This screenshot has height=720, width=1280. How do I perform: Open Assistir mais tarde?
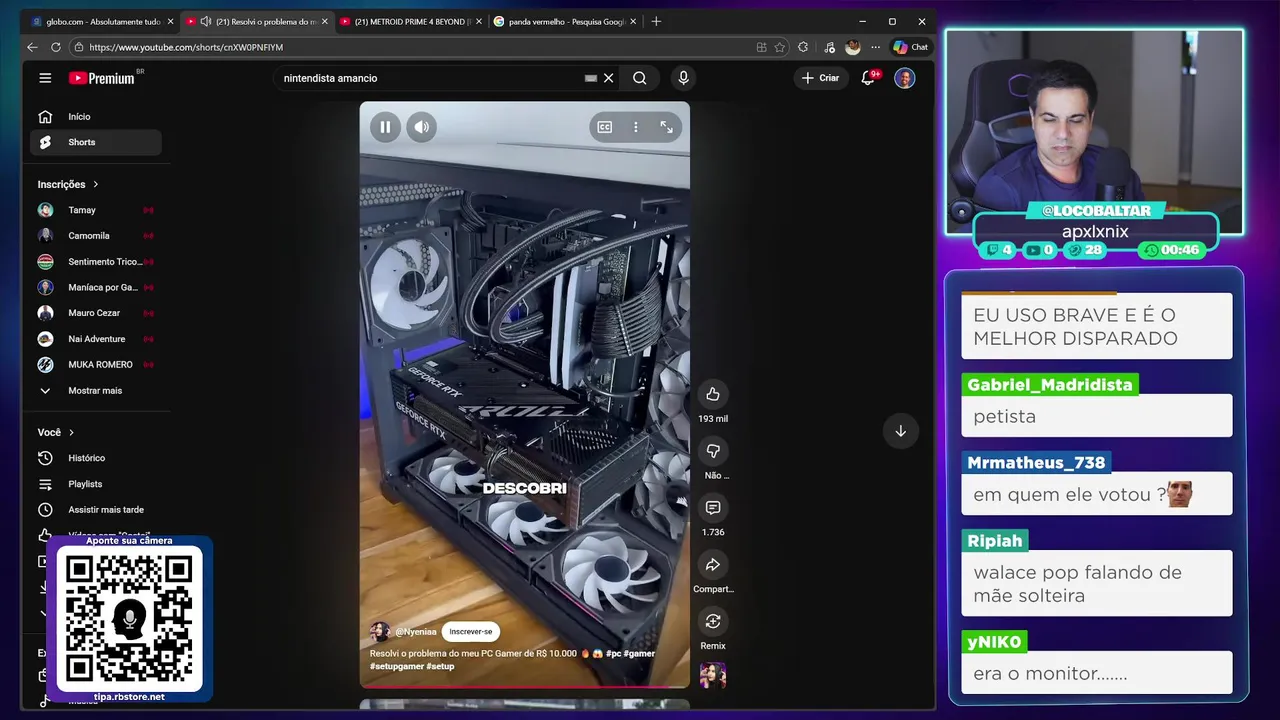96,510
